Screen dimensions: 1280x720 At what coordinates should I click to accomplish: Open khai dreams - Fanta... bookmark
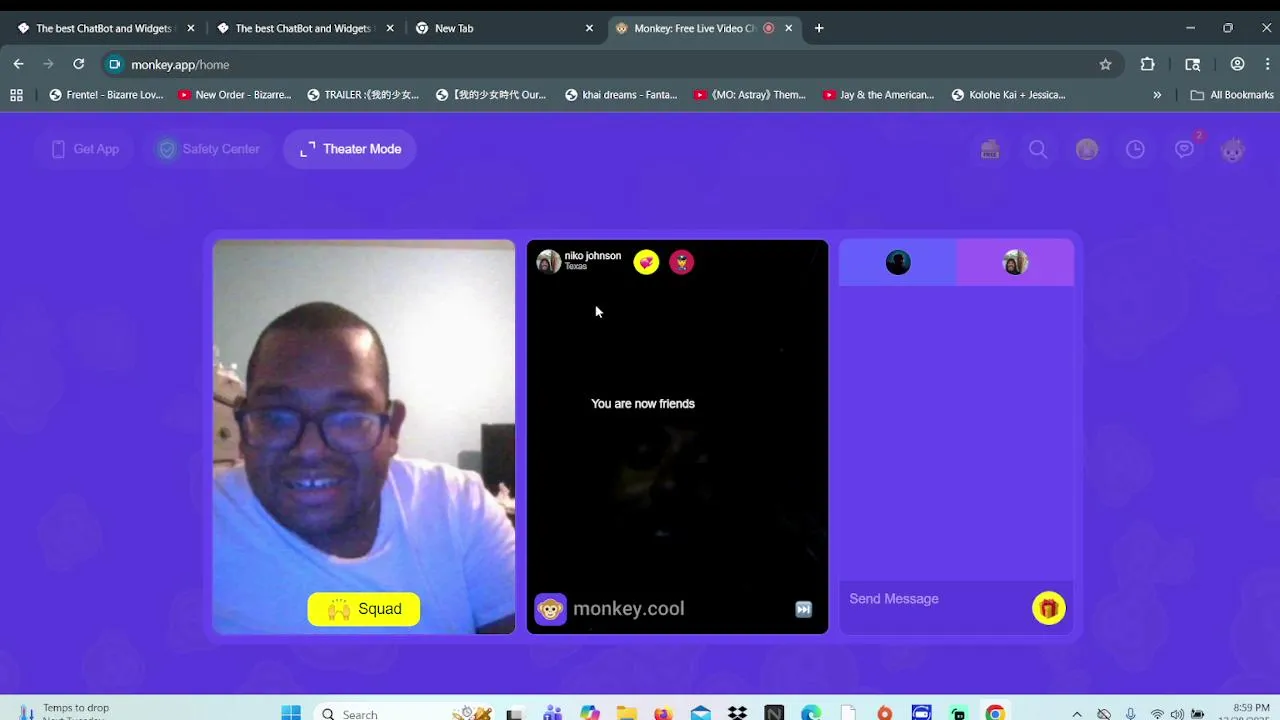pos(621,95)
